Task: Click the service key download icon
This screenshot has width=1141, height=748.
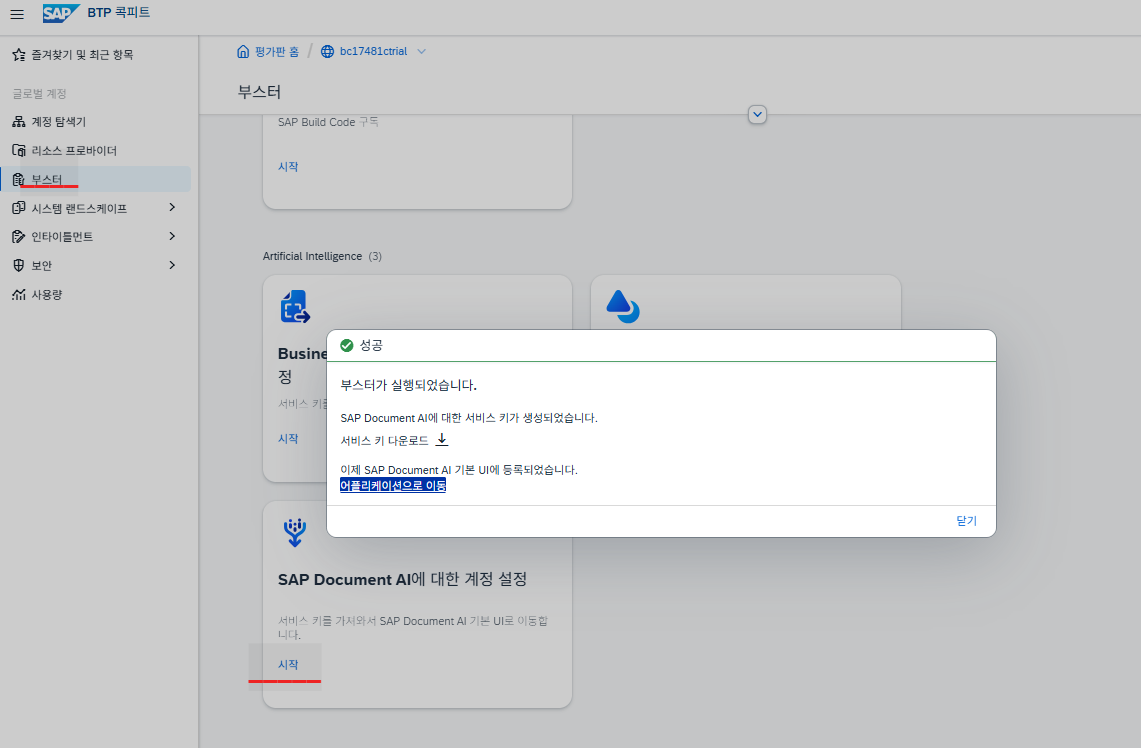Action: pyautogui.click(x=442, y=439)
